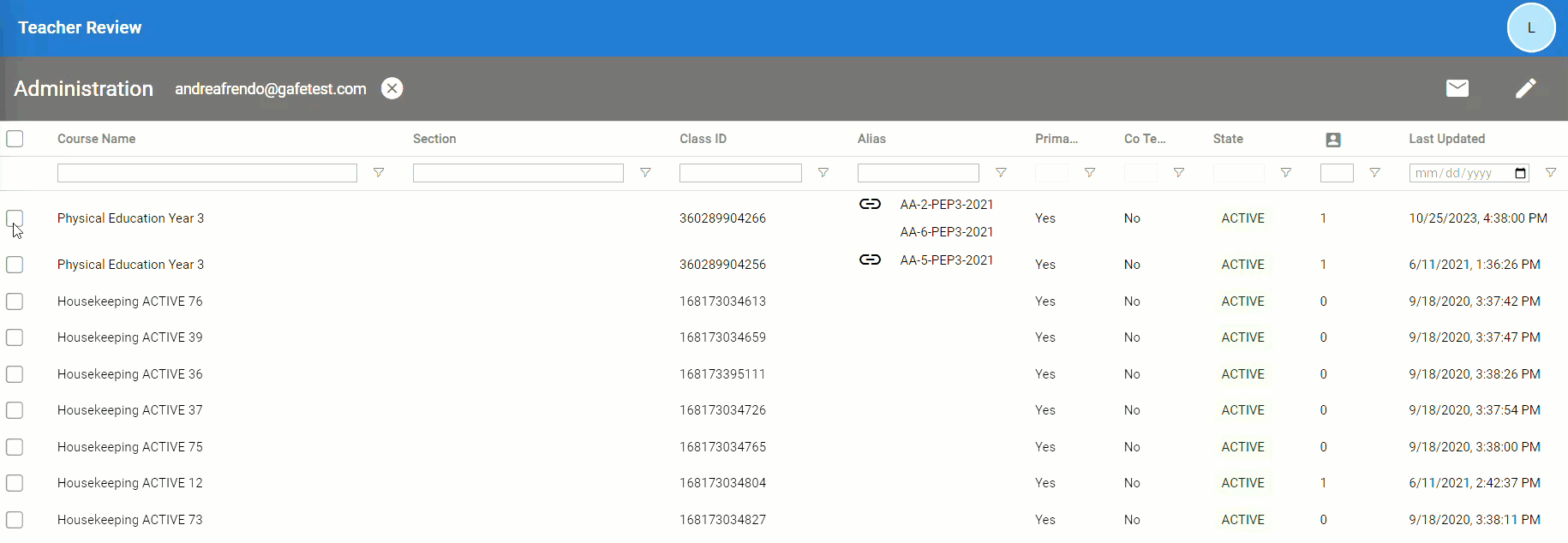Sort by the Alias column header
This screenshot has height=543, width=1568.
pyautogui.click(x=871, y=139)
